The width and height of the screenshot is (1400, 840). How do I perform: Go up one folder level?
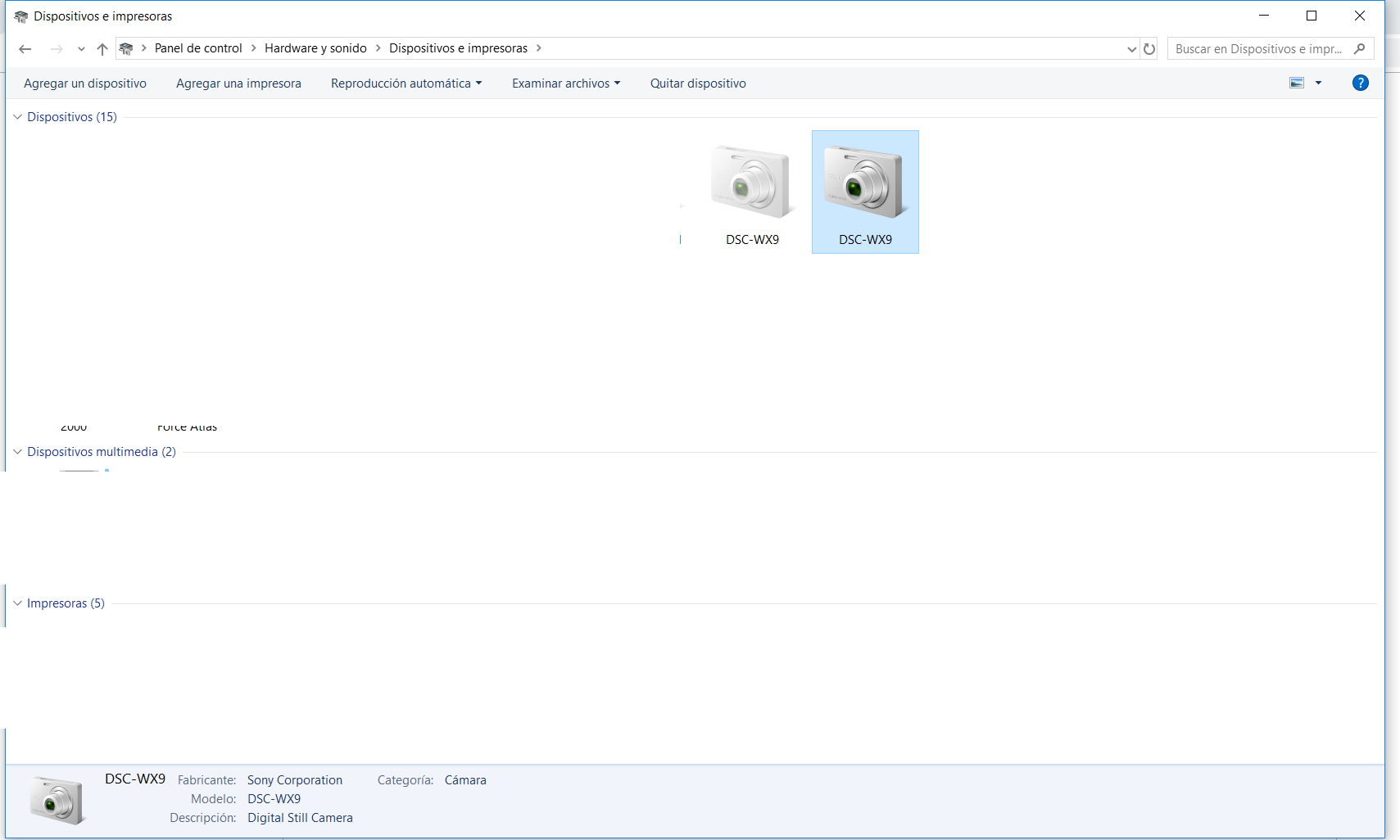[102, 49]
